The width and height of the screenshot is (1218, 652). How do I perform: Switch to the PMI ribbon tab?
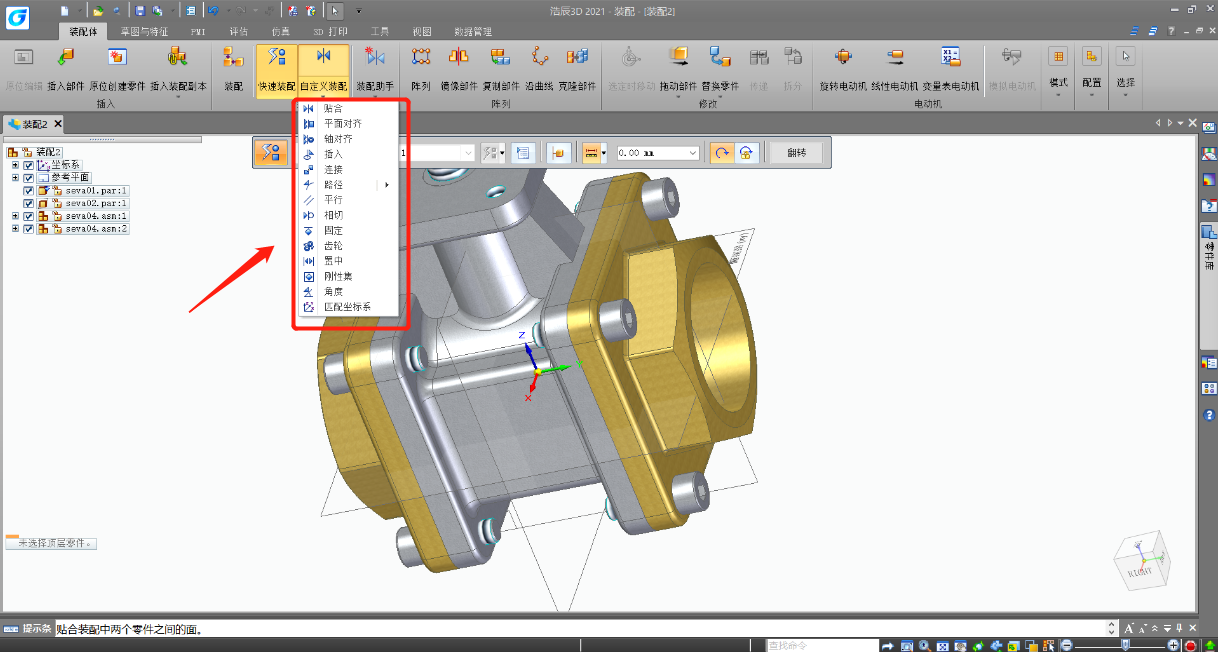pos(198,31)
